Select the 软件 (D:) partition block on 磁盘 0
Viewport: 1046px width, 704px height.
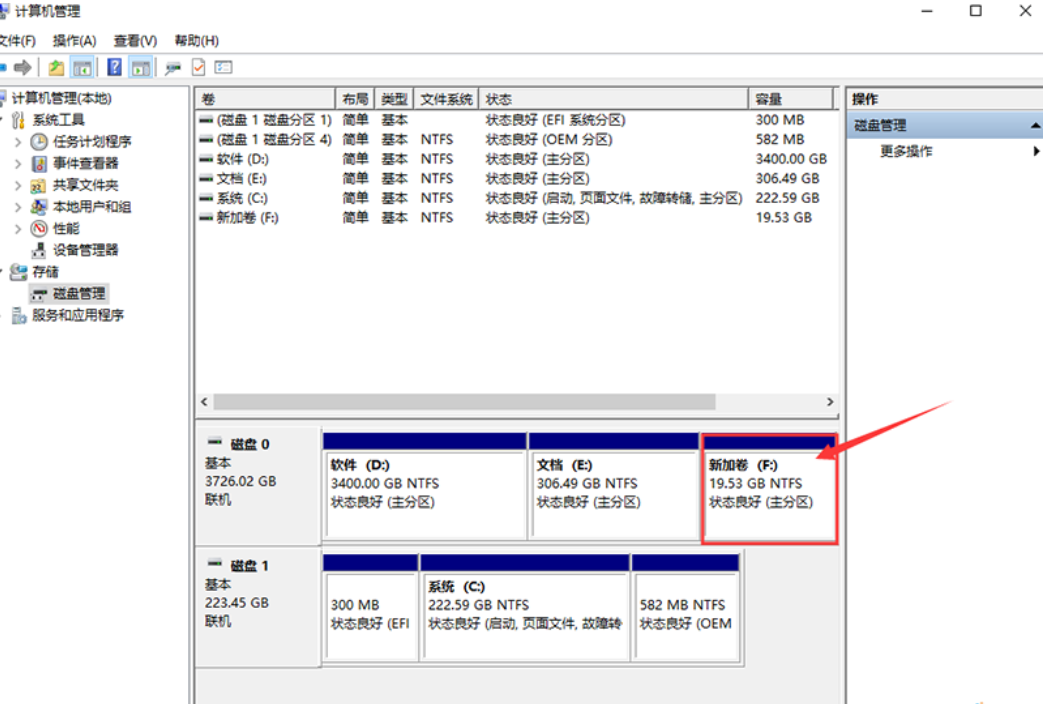point(424,486)
